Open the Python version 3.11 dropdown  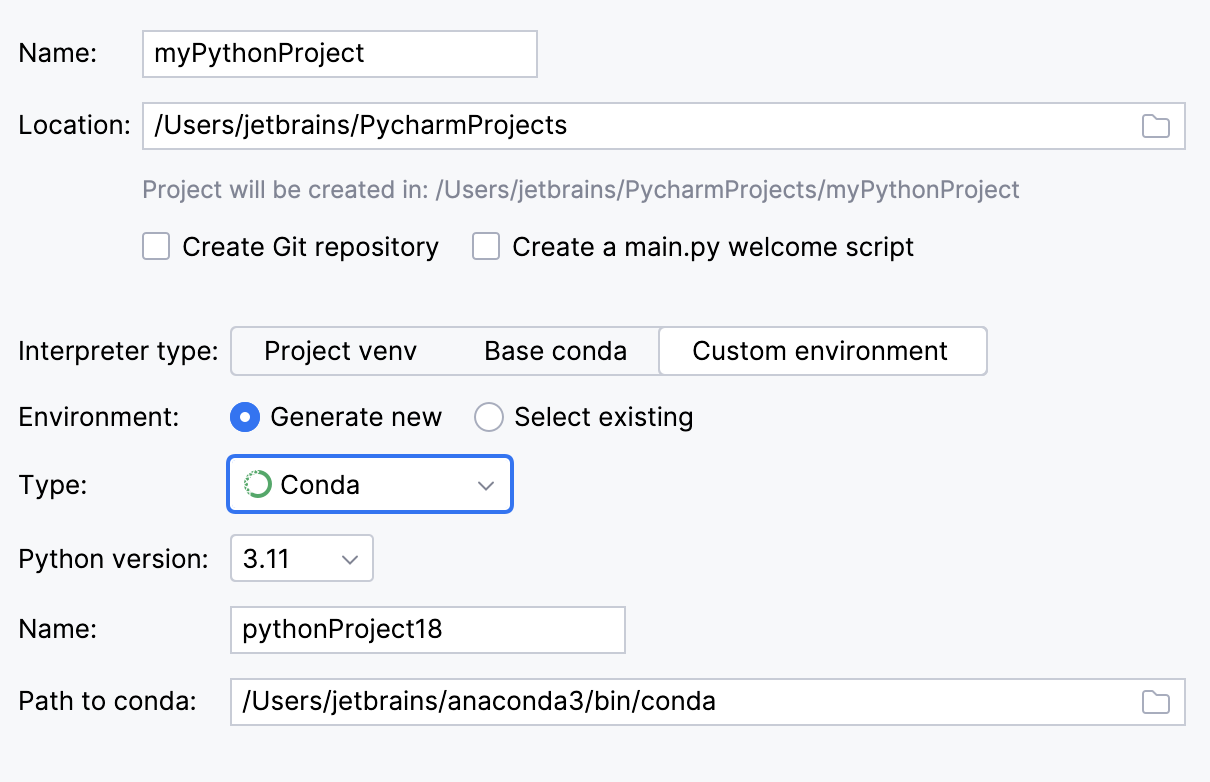(x=301, y=559)
